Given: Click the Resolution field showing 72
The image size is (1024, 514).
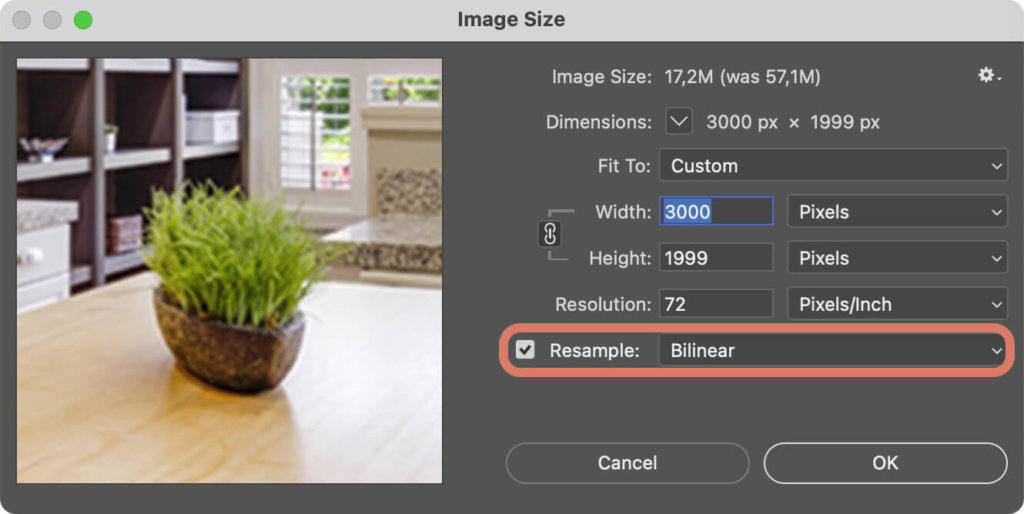Looking at the screenshot, I should point(716,304).
